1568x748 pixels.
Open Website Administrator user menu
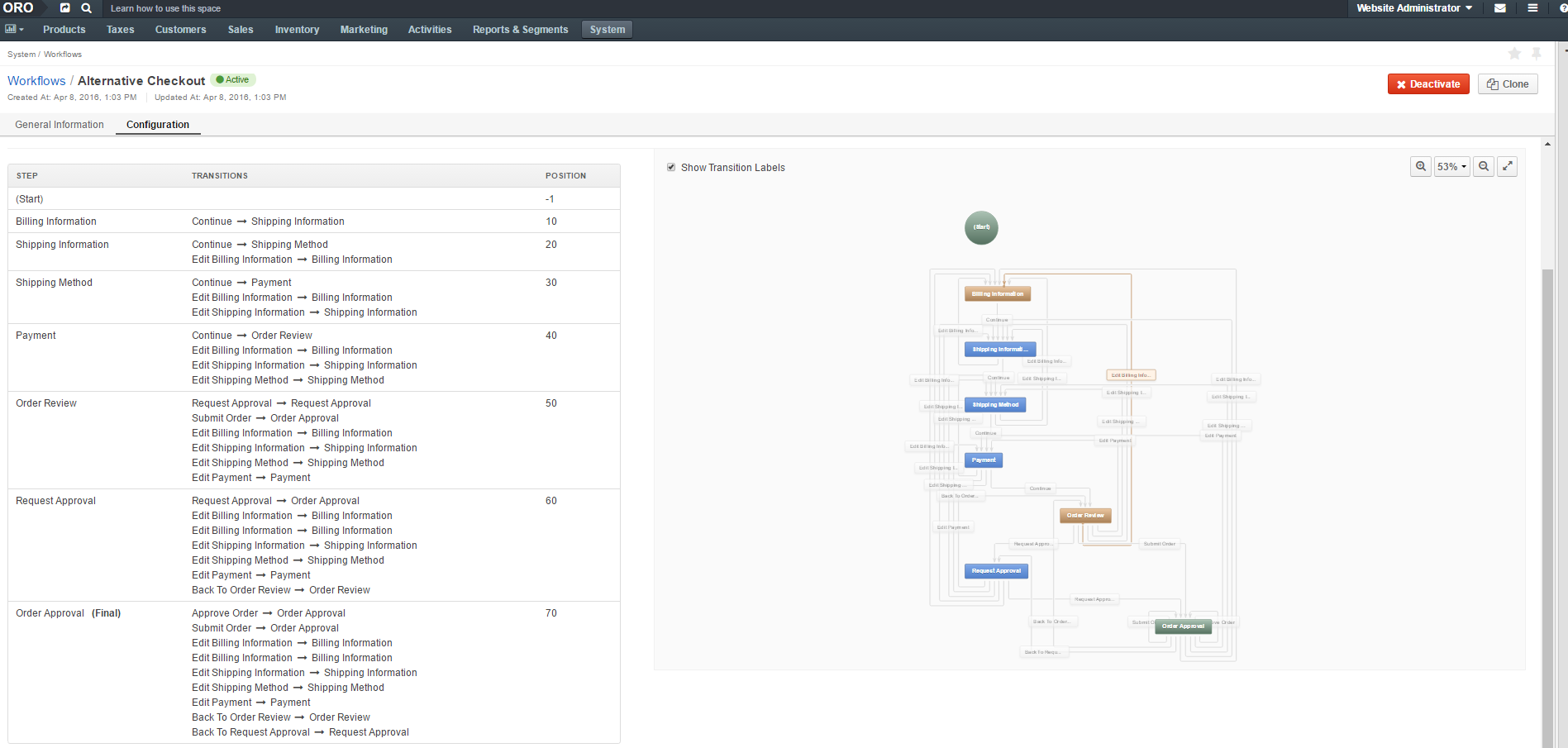tap(1414, 8)
